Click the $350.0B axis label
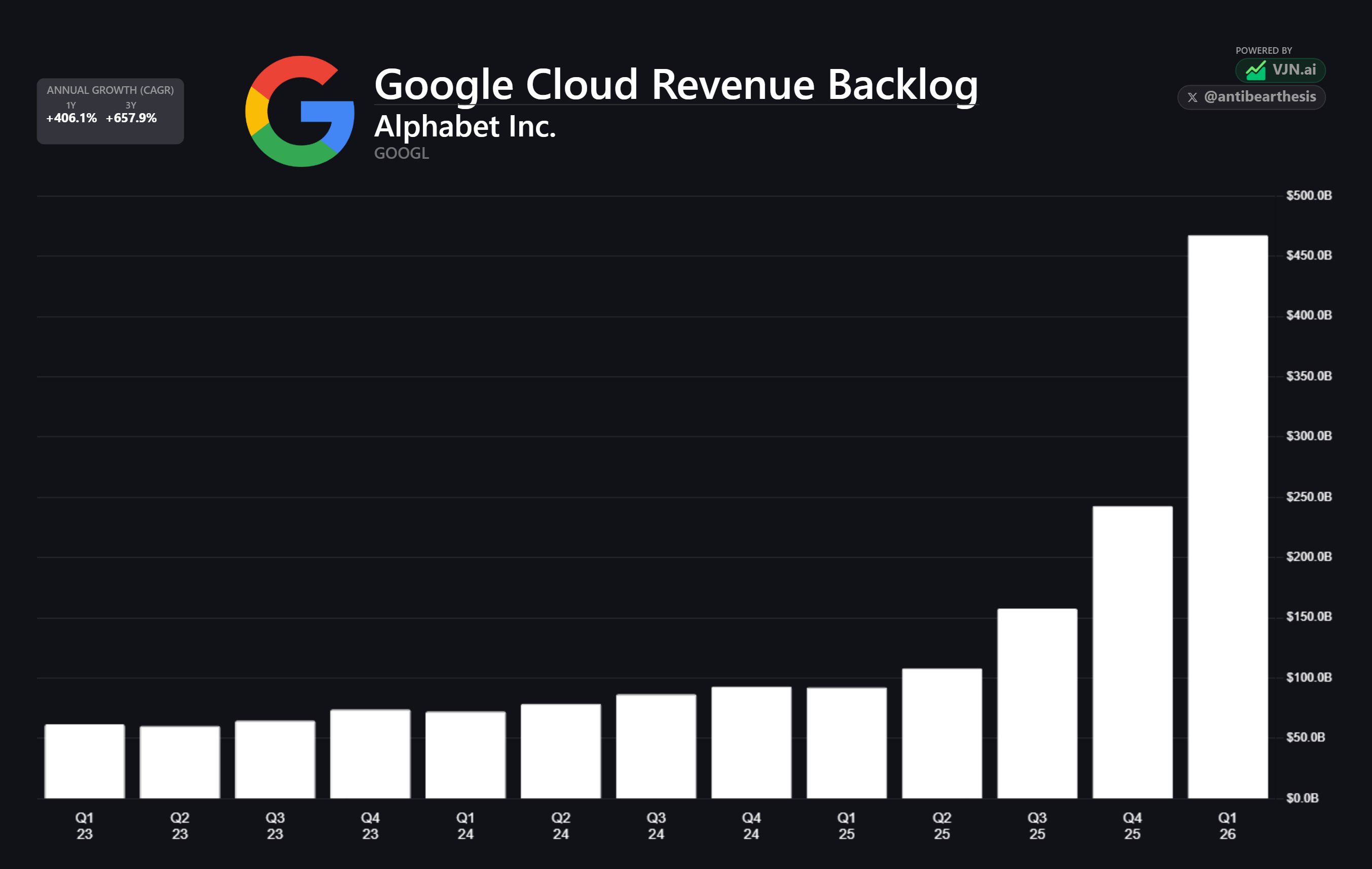The height and width of the screenshot is (869, 1372). [x=1309, y=376]
